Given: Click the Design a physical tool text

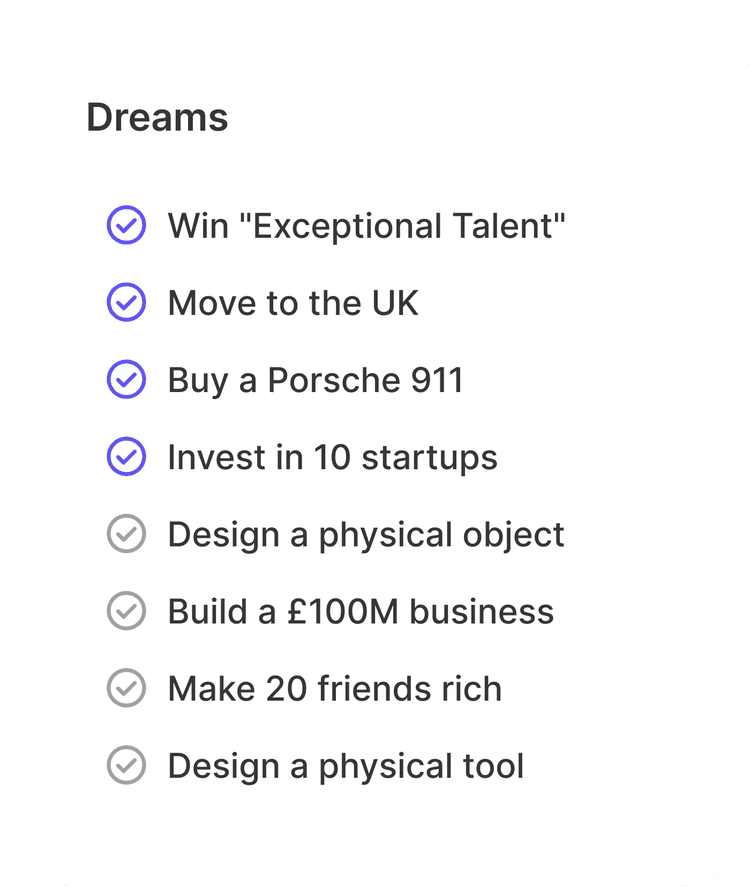Looking at the screenshot, I should coord(345,766).
